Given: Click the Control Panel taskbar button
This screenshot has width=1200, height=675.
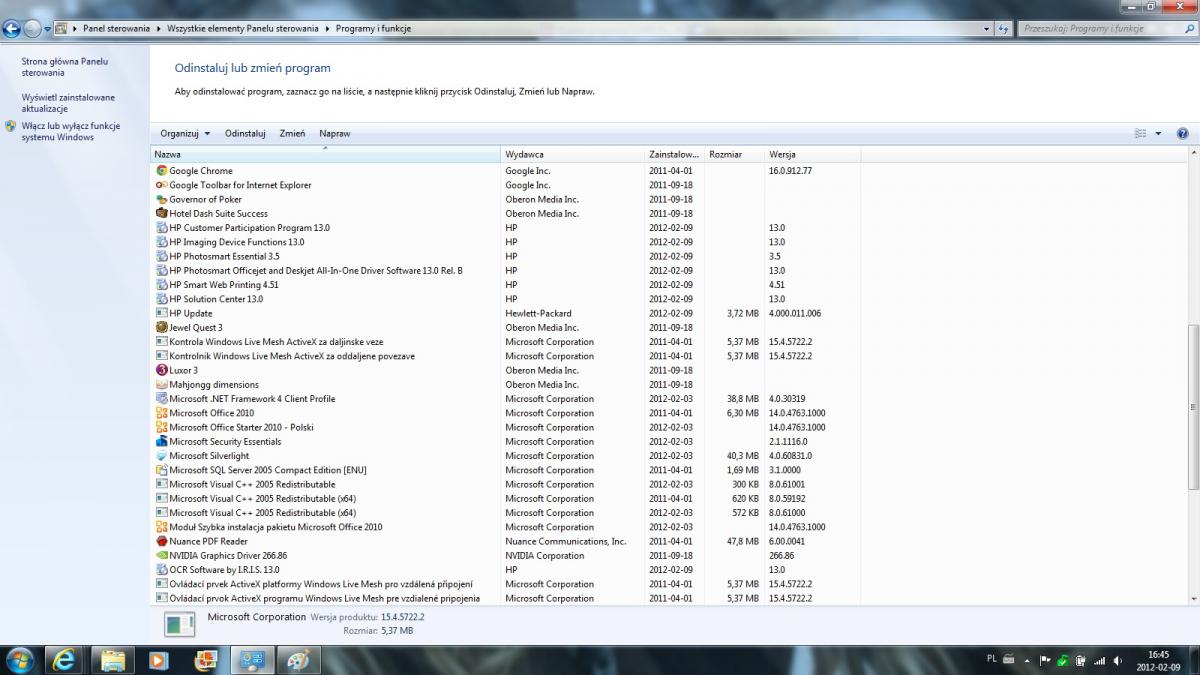Looking at the screenshot, I should pyautogui.click(x=251, y=660).
